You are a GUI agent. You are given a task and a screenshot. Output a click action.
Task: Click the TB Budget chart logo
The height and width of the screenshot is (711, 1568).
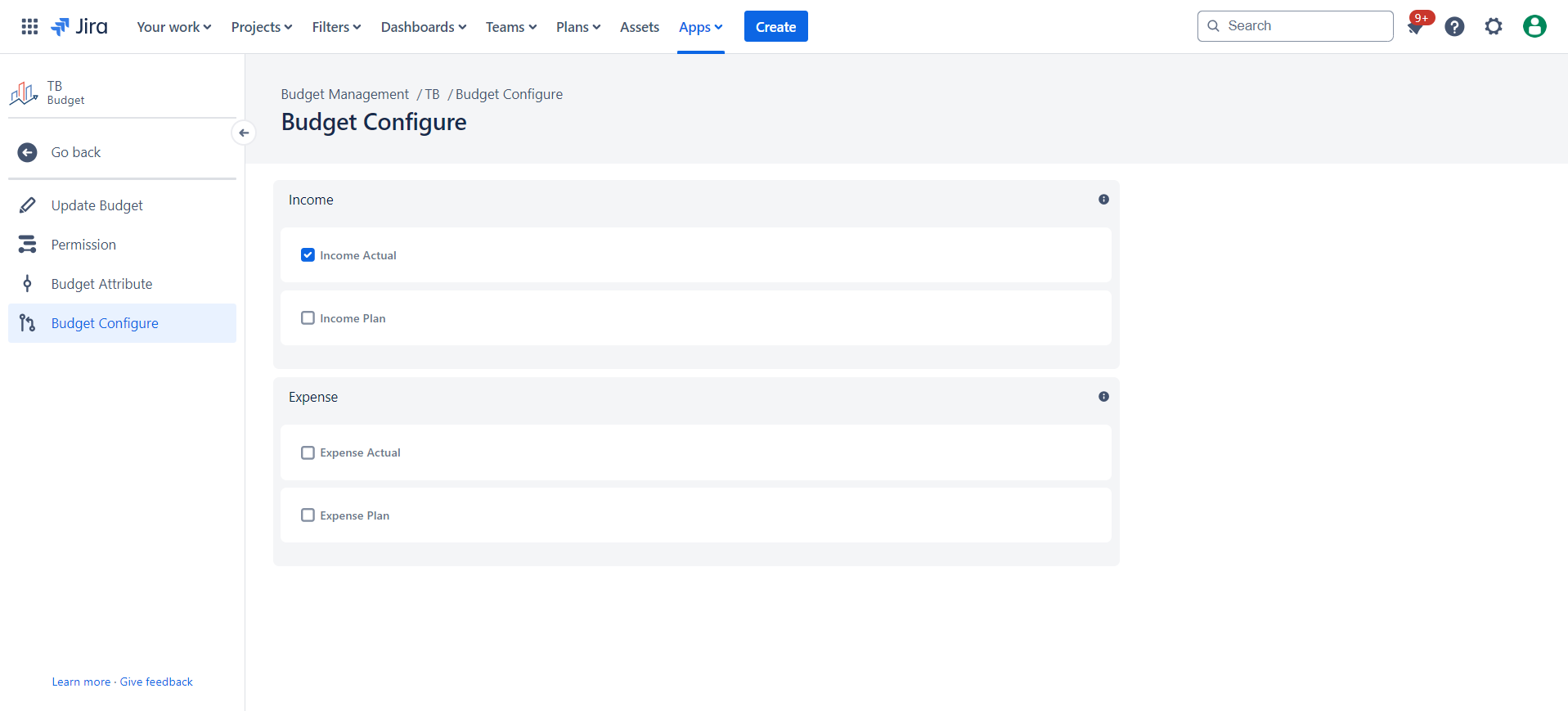point(24,93)
